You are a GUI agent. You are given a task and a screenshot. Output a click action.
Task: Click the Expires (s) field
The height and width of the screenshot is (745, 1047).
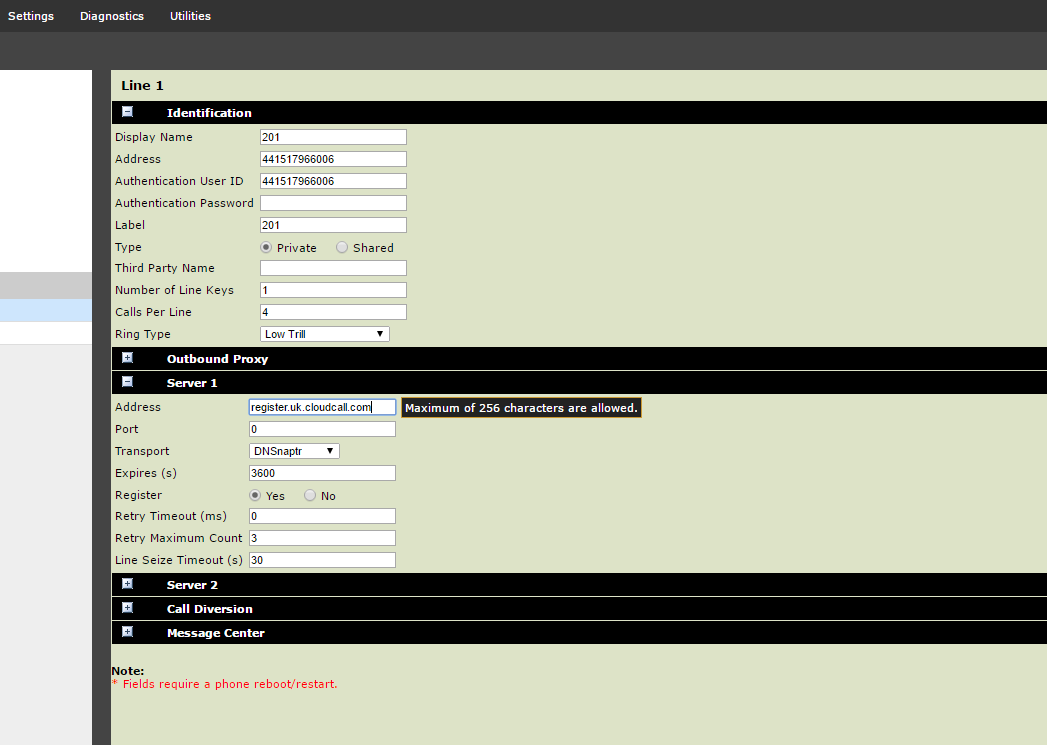323,473
